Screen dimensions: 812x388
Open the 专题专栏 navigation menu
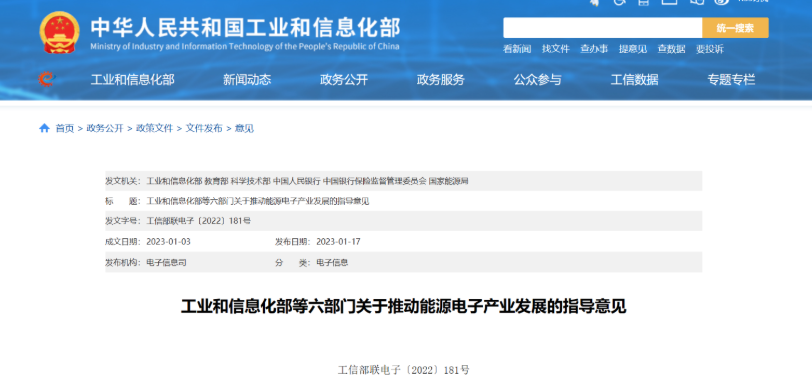tap(731, 80)
